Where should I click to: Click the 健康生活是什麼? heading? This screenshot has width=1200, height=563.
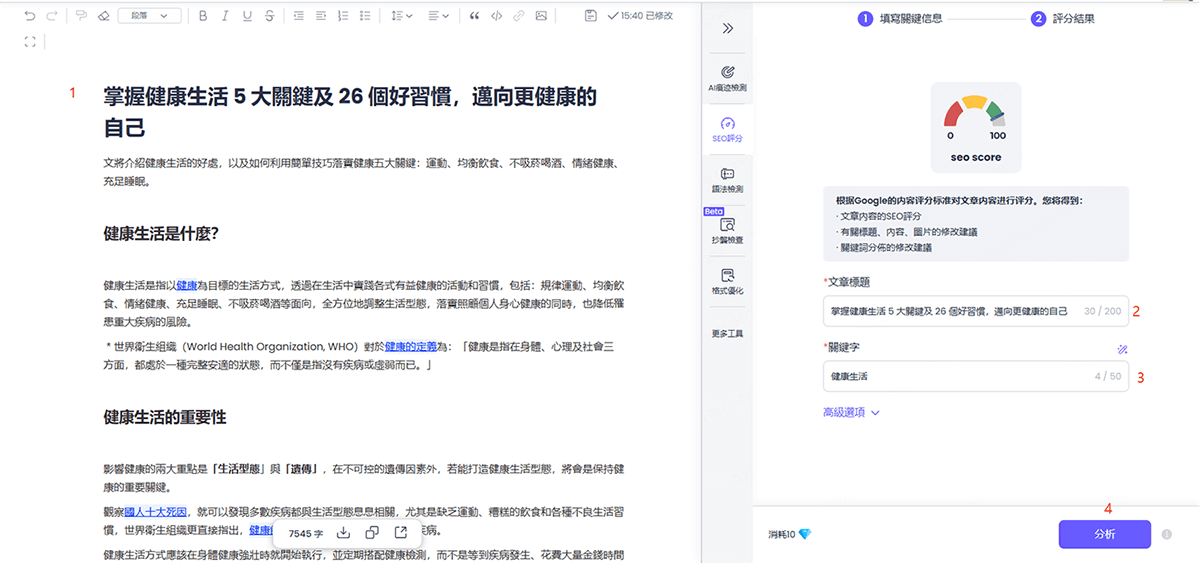[x=161, y=233]
